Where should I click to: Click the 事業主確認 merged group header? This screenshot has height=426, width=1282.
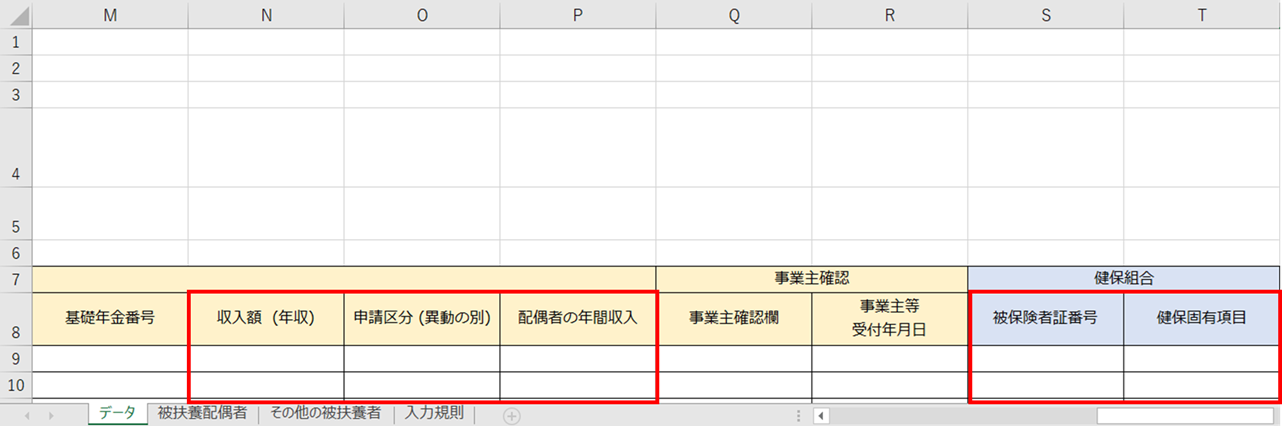pos(812,279)
